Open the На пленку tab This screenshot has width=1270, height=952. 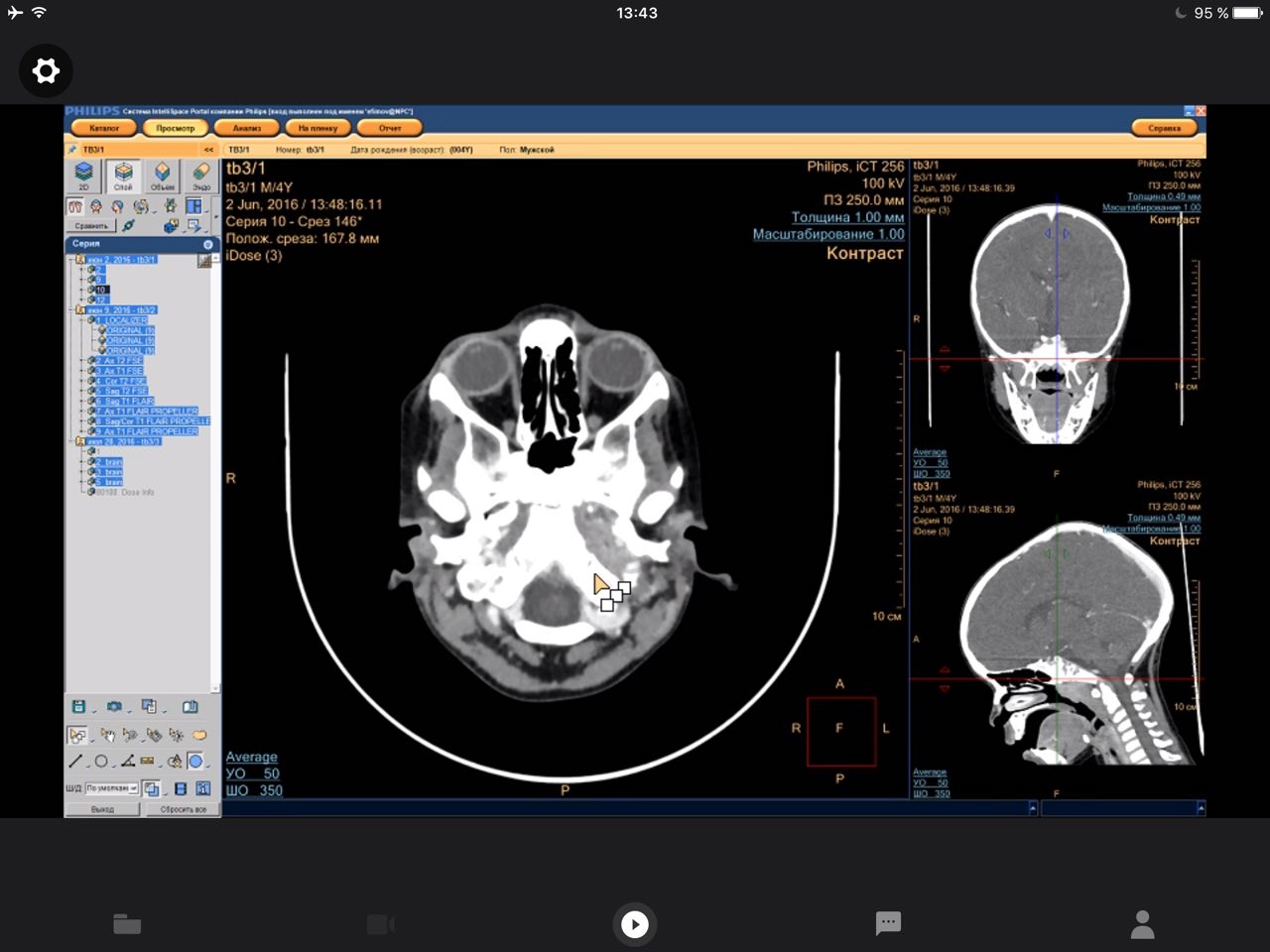tap(317, 128)
